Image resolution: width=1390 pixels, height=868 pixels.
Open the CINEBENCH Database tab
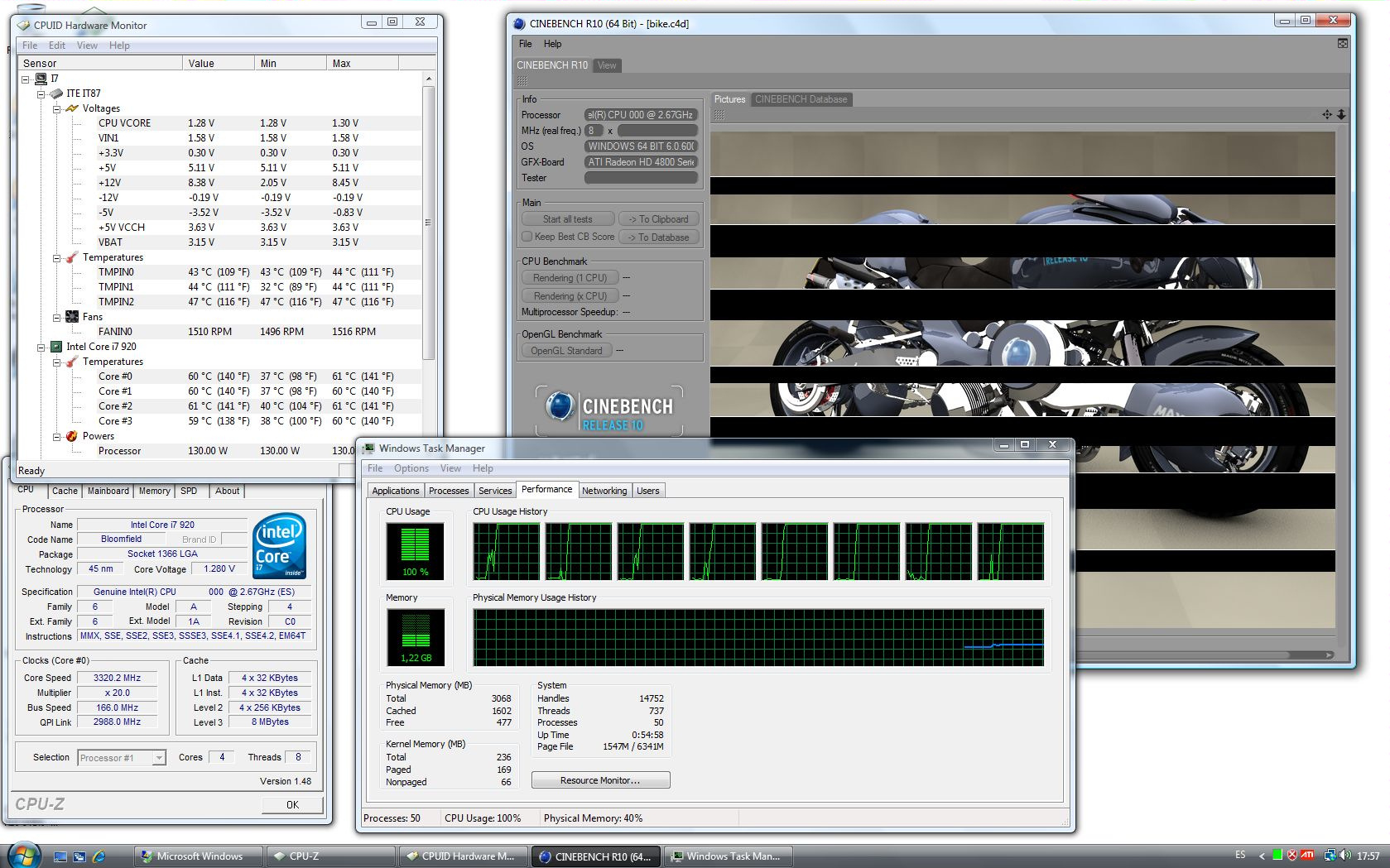[x=801, y=99]
